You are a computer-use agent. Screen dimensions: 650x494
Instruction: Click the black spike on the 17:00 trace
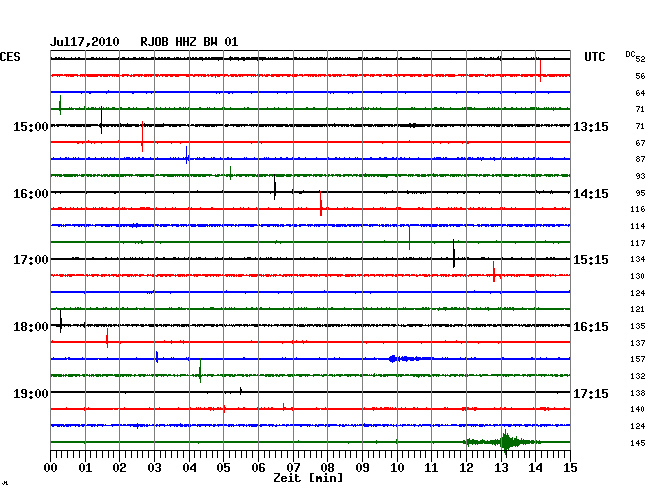(454, 254)
